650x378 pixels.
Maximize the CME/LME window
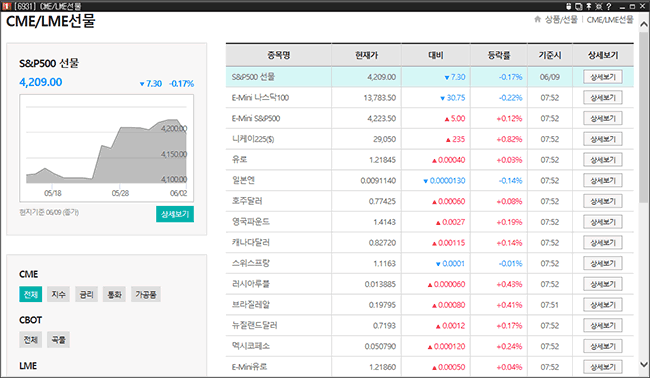[632, 7]
